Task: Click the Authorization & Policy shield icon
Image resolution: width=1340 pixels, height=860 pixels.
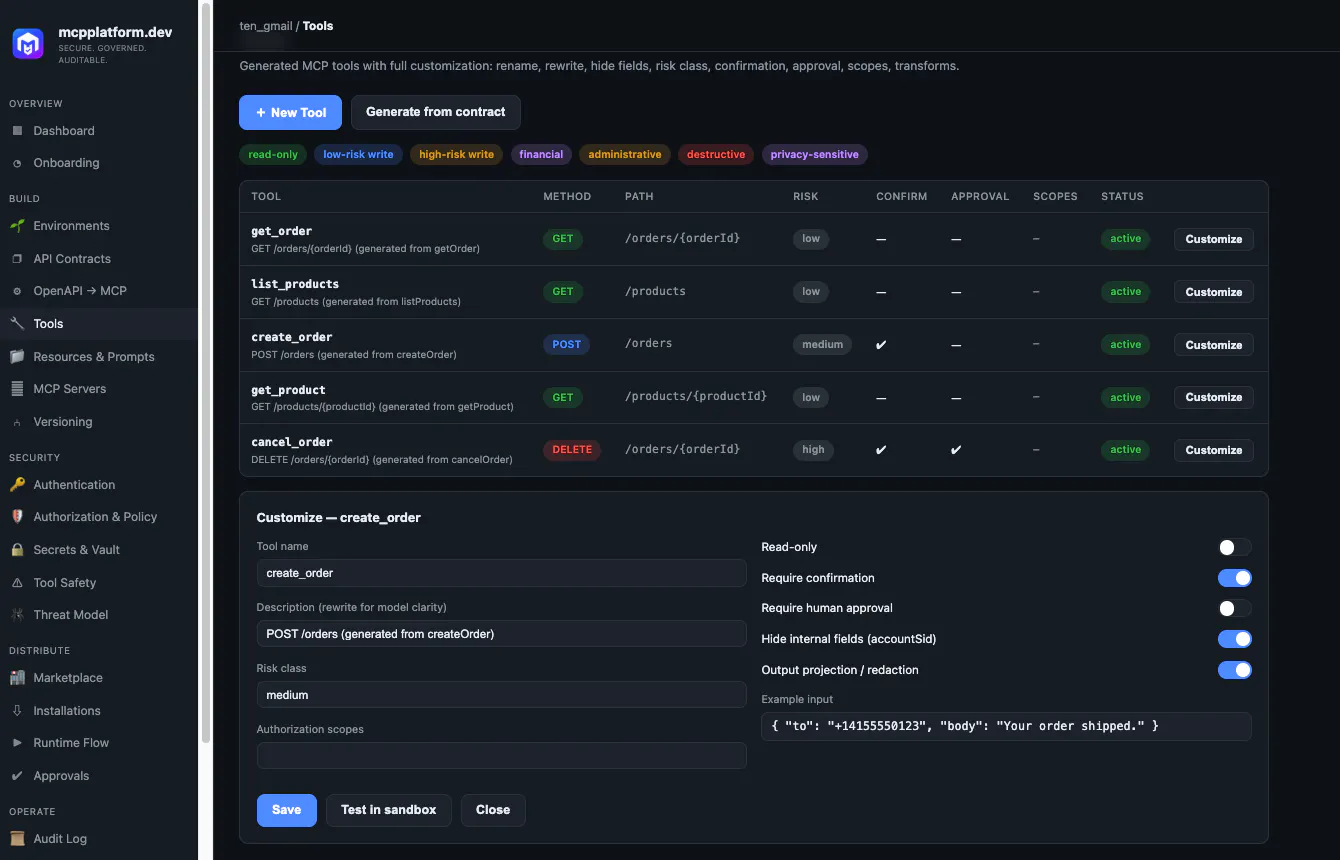Action: pos(17,517)
